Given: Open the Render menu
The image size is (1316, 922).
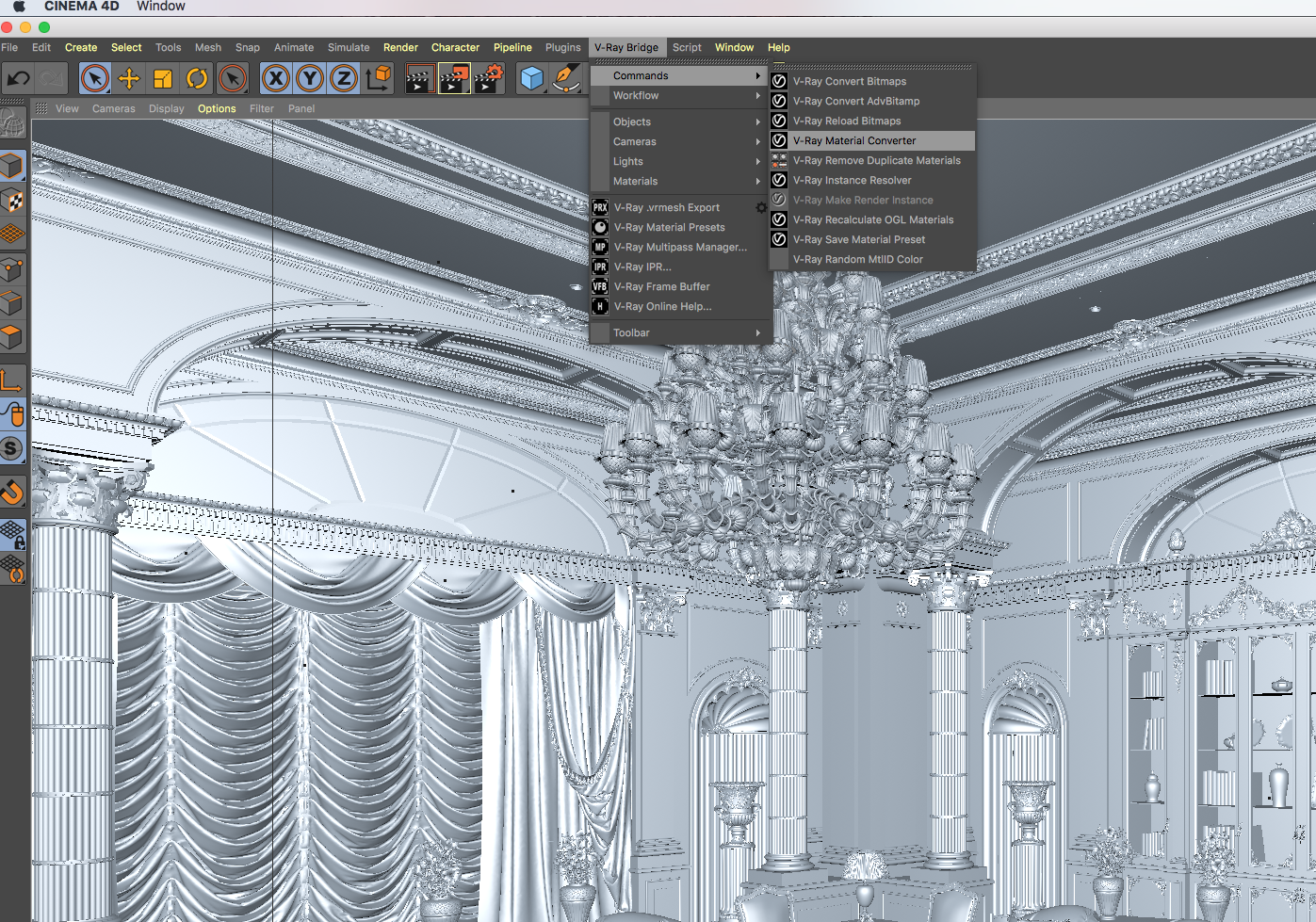Looking at the screenshot, I should (400, 47).
